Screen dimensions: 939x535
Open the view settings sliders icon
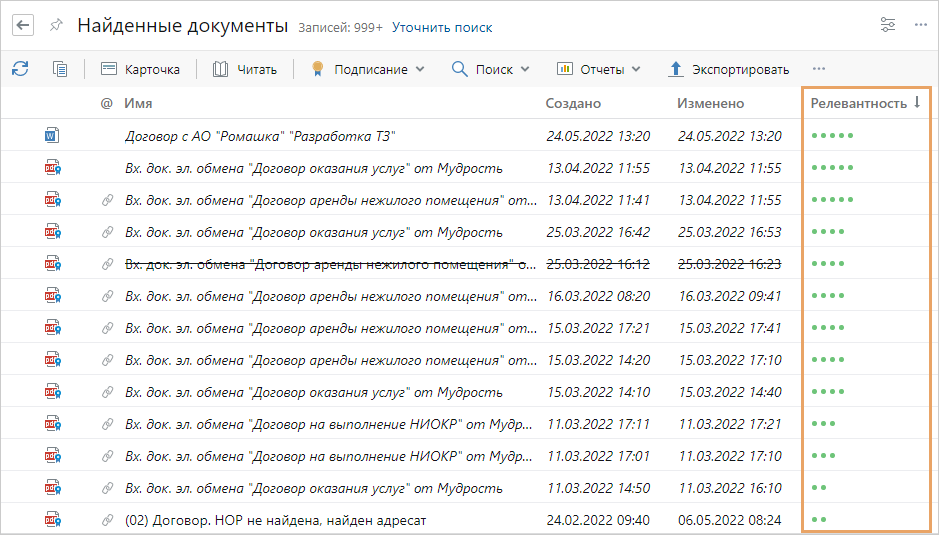coord(887,26)
